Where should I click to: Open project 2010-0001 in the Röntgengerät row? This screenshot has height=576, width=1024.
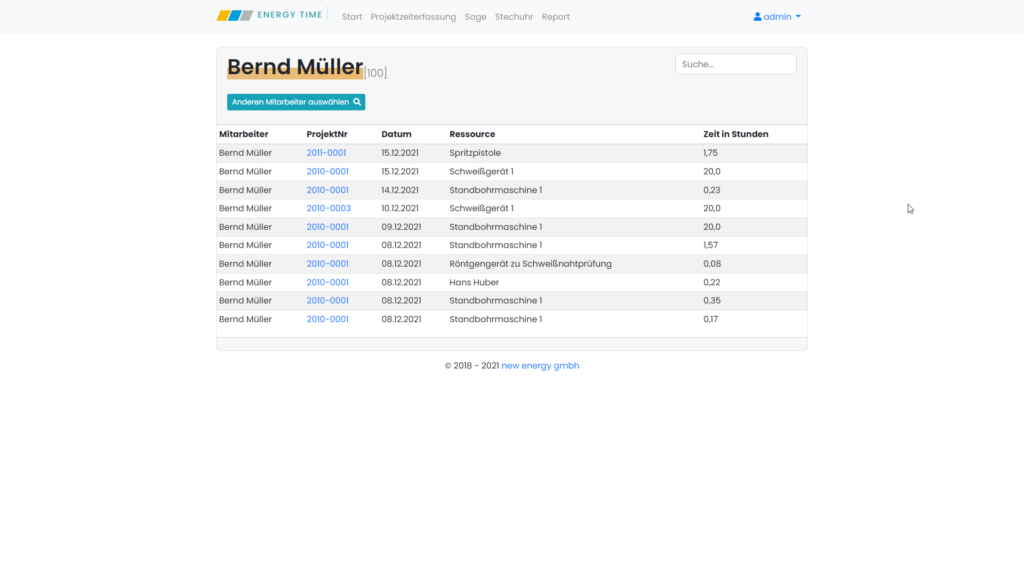point(327,264)
